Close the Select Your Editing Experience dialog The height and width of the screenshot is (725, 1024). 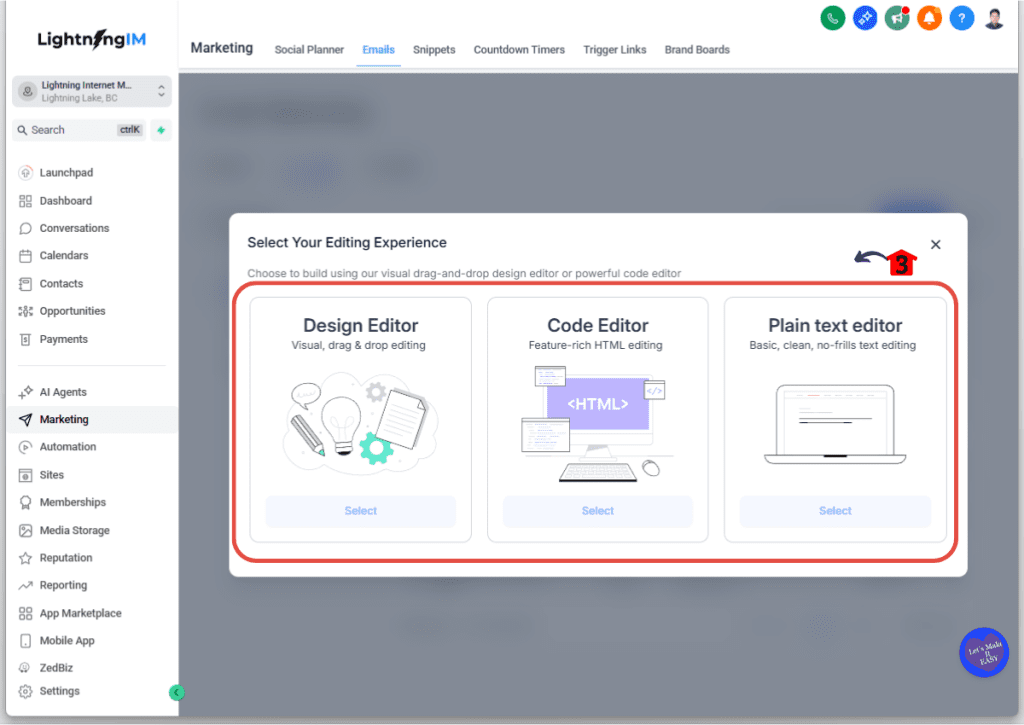pyautogui.click(x=935, y=244)
